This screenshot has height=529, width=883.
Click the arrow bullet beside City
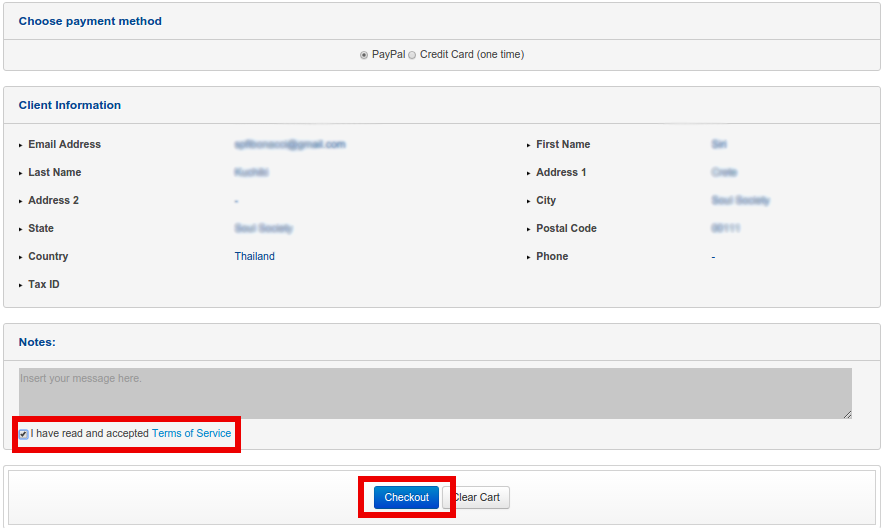pyautogui.click(x=529, y=202)
